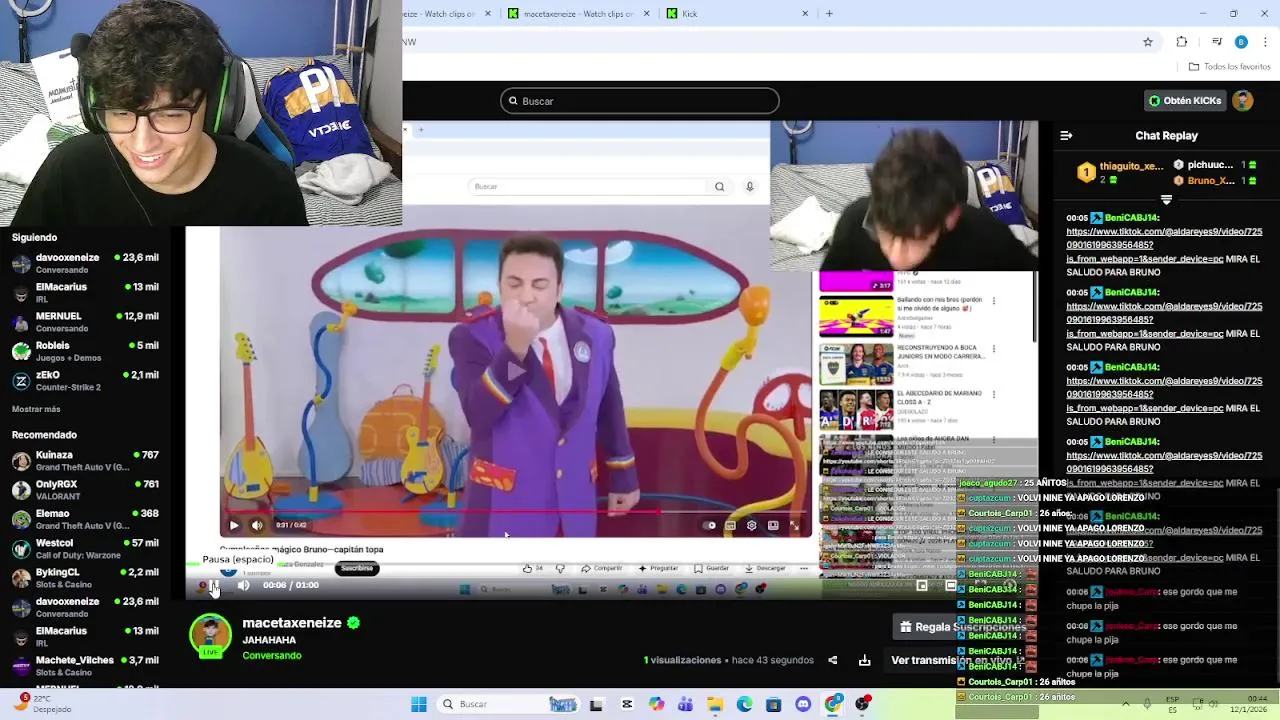
Task: Open Chrome profile B icon
Action: (1241, 42)
